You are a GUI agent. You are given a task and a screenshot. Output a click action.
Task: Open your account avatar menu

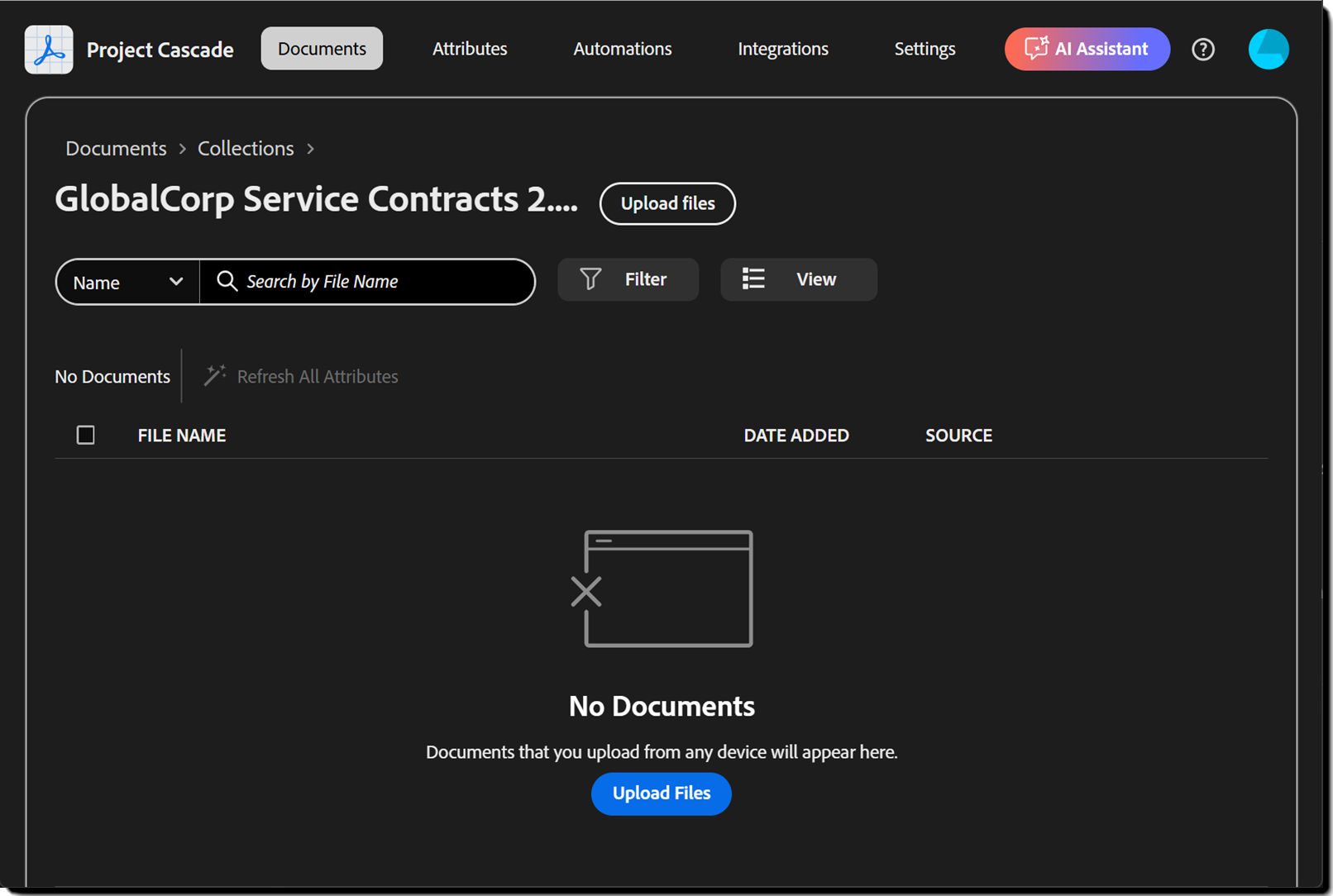[x=1268, y=49]
